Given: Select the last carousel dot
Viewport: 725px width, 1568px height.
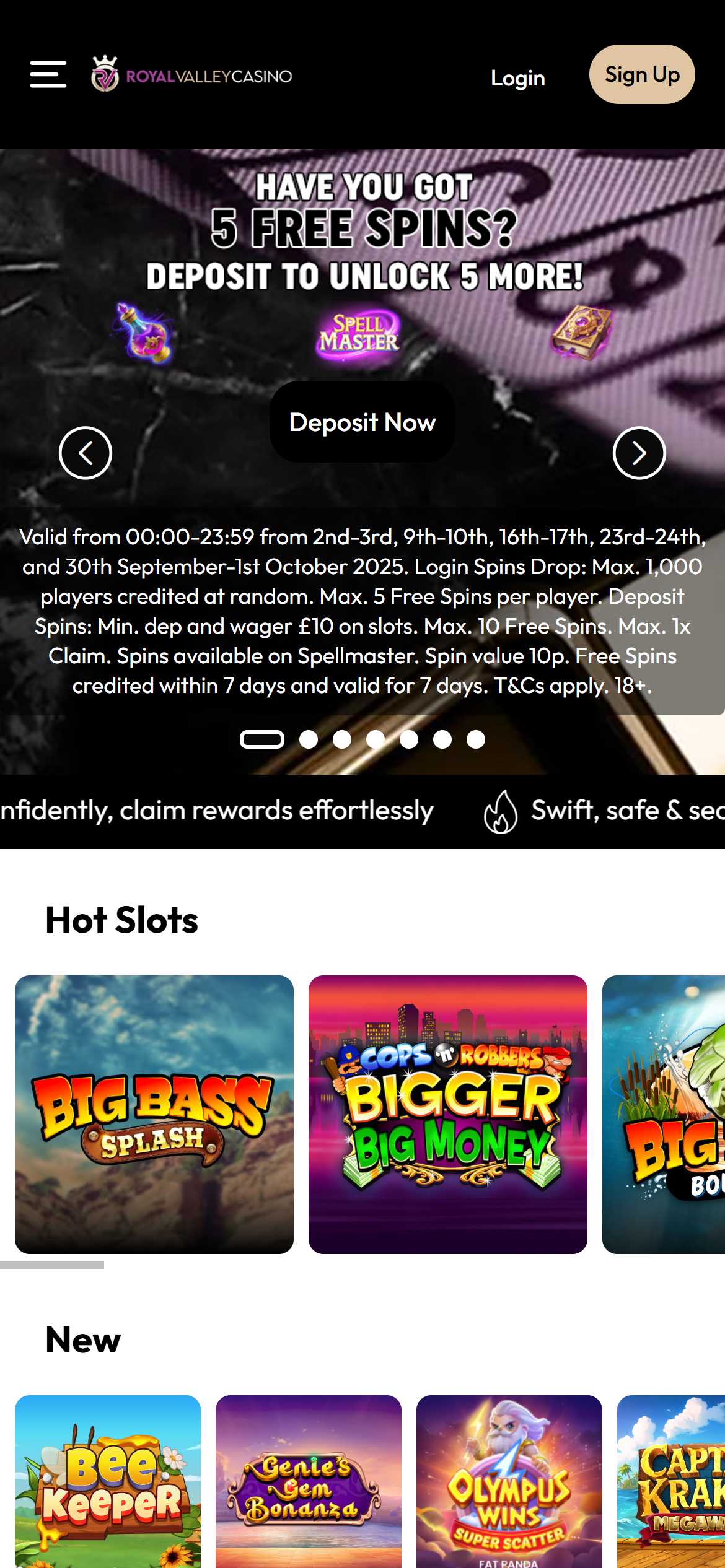Looking at the screenshot, I should pos(476,739).
